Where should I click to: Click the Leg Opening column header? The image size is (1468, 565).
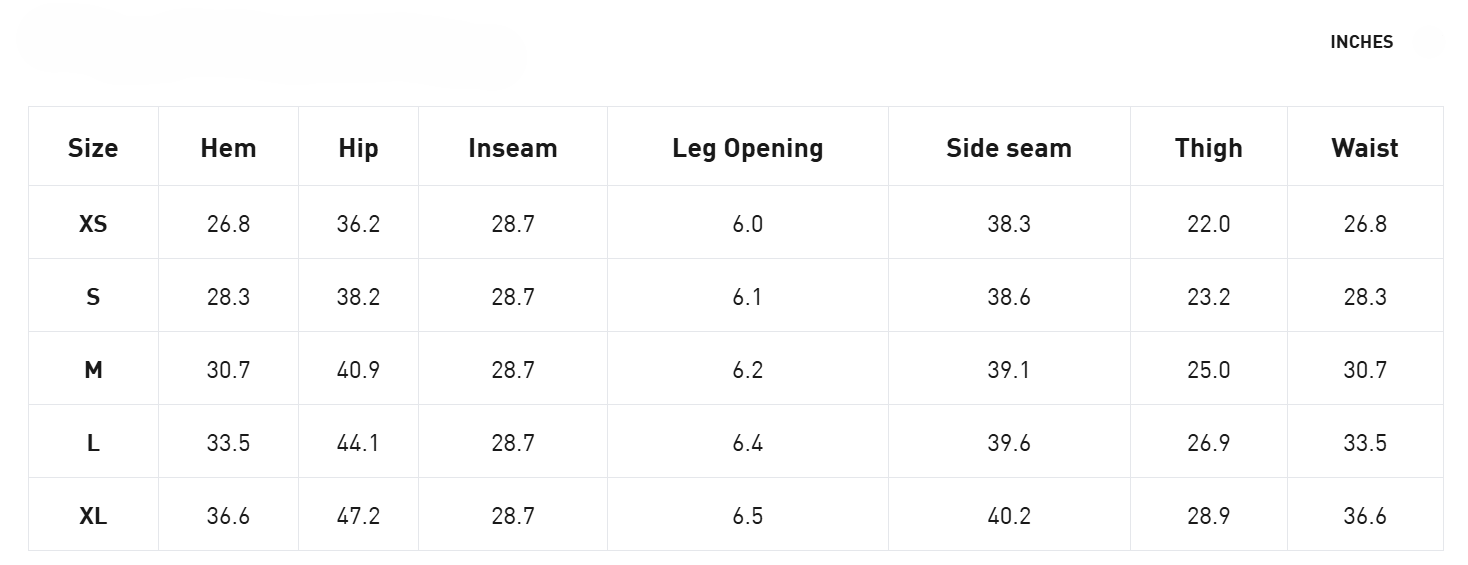[748, 148]
